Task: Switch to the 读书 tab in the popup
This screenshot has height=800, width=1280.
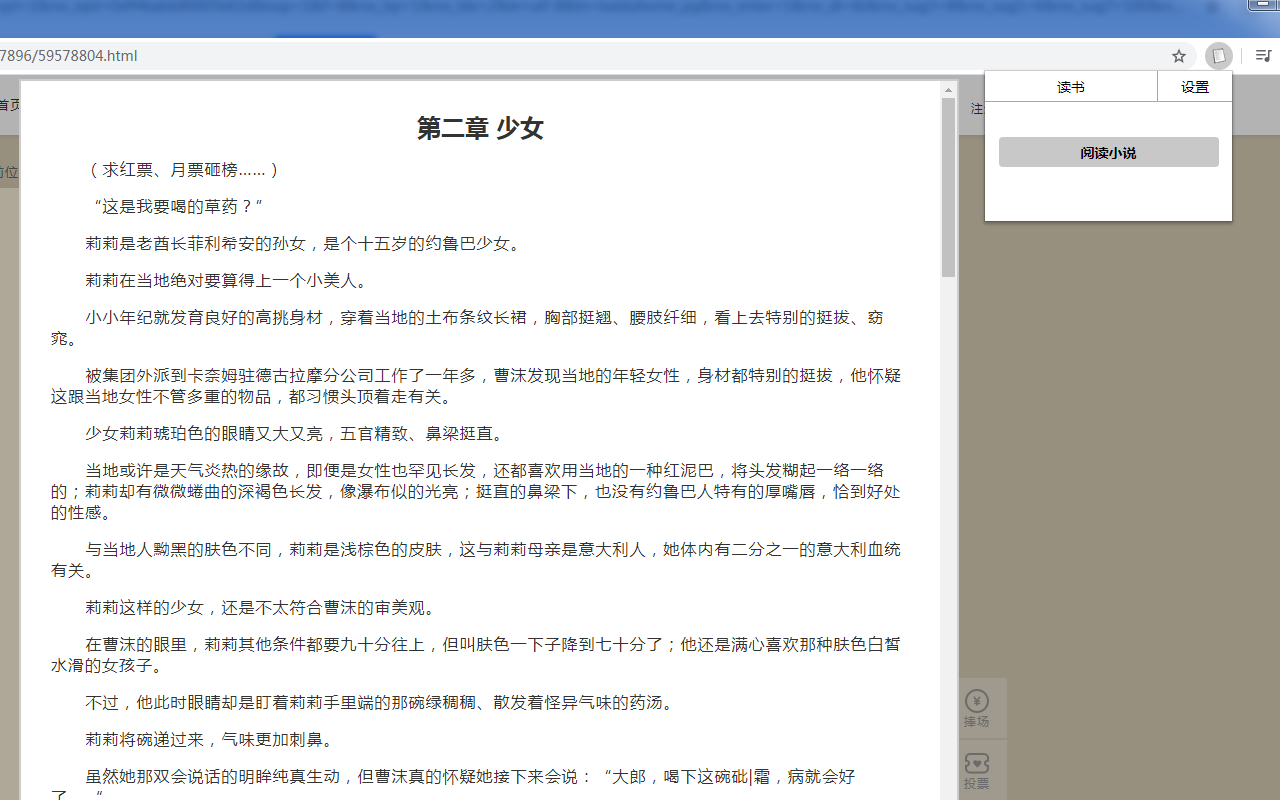Action: pos(1070,86)
